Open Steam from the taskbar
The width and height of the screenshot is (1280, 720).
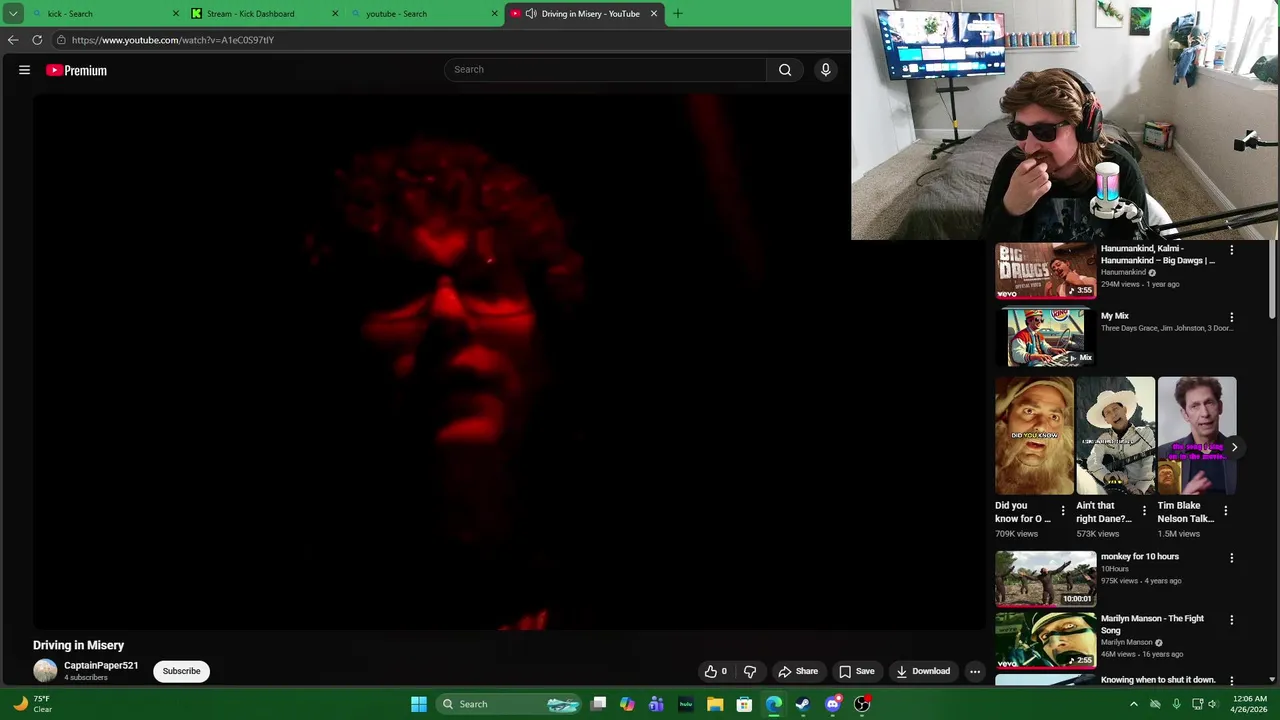tap(803, 704)
